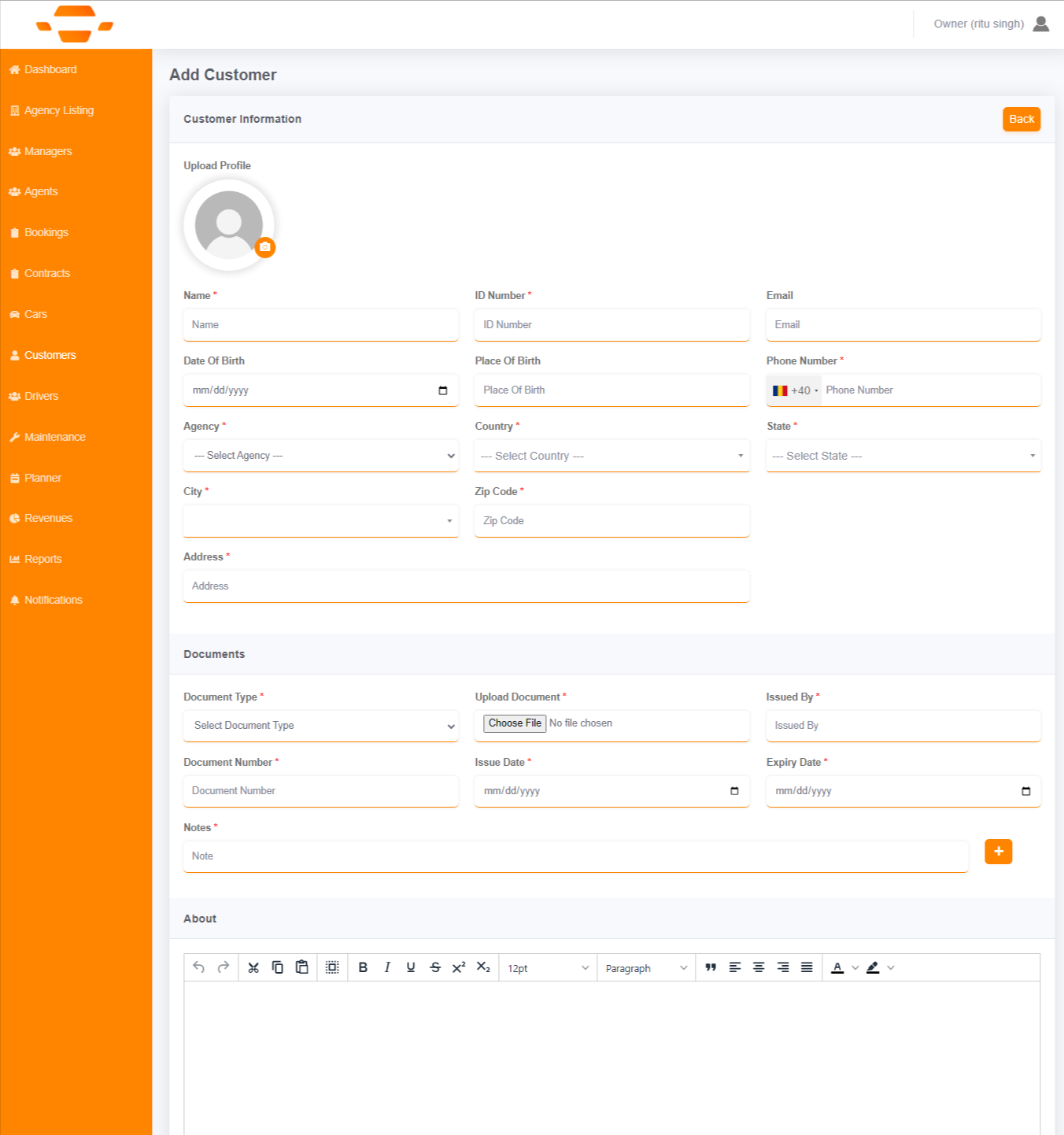
Task: Toggle bold formatting in the About editor
Action: point(363,967)
